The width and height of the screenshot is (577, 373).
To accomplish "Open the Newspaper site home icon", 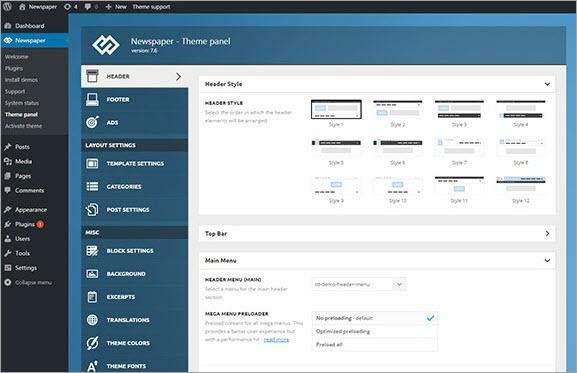I will coord(22,7).
